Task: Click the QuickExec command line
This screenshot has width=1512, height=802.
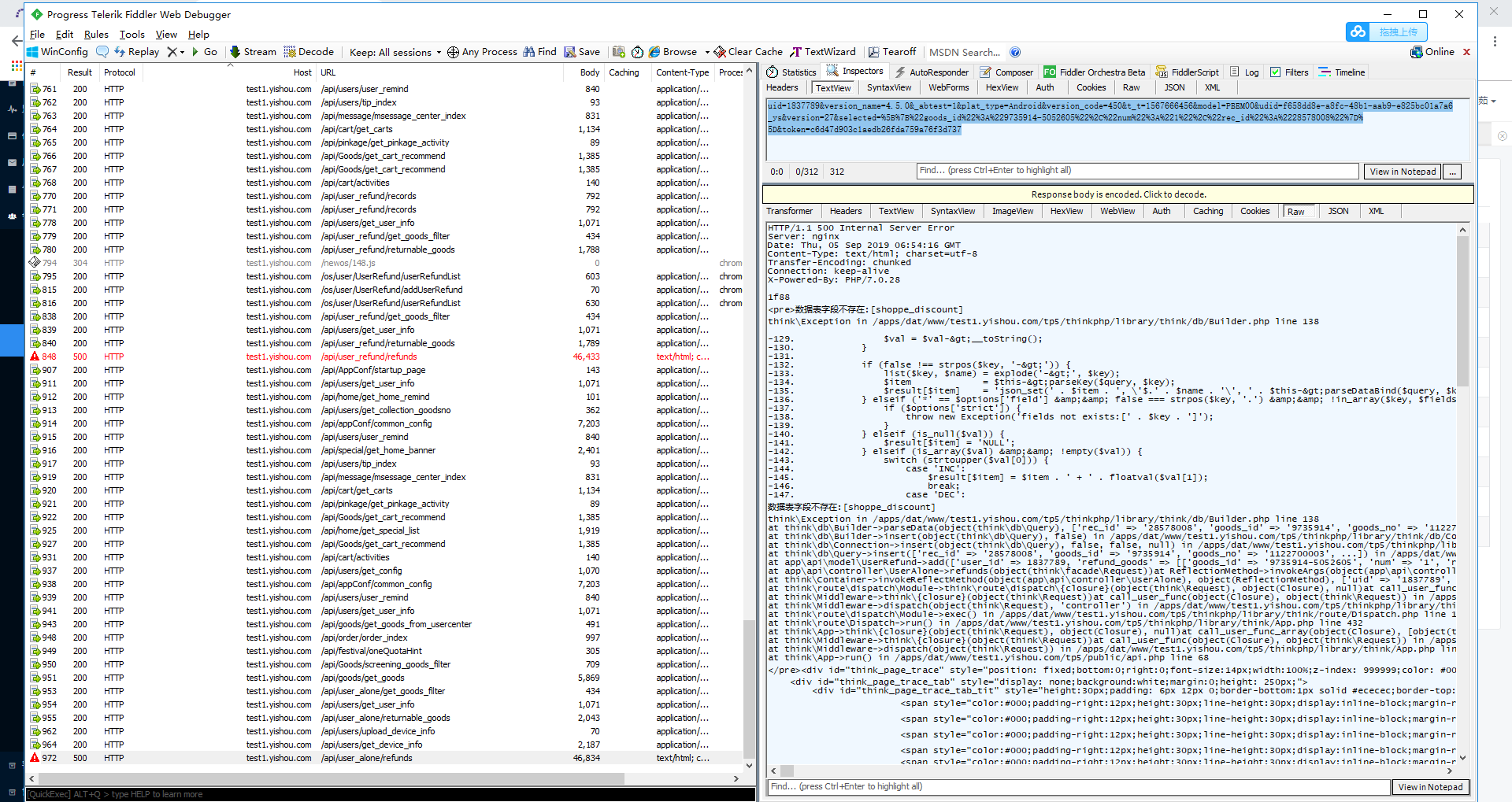Action: pos(391,794)
